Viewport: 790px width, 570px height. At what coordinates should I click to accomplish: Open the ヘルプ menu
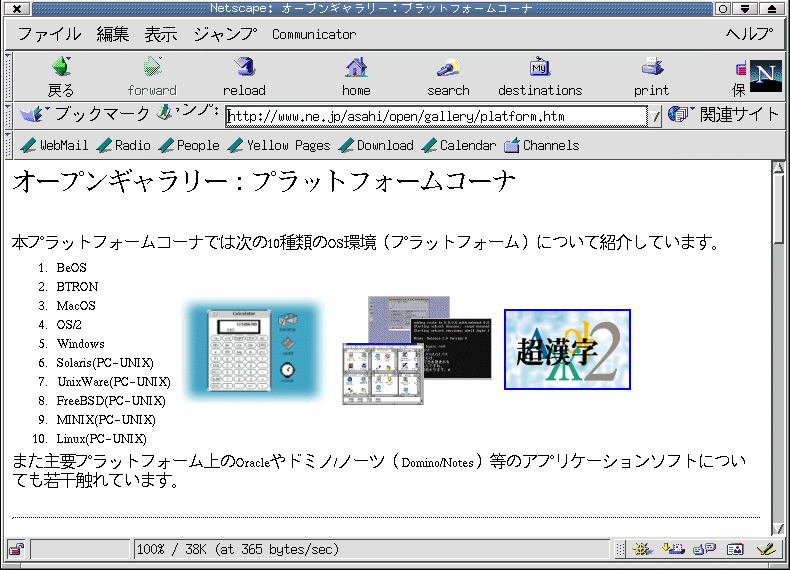click(749, 34)
